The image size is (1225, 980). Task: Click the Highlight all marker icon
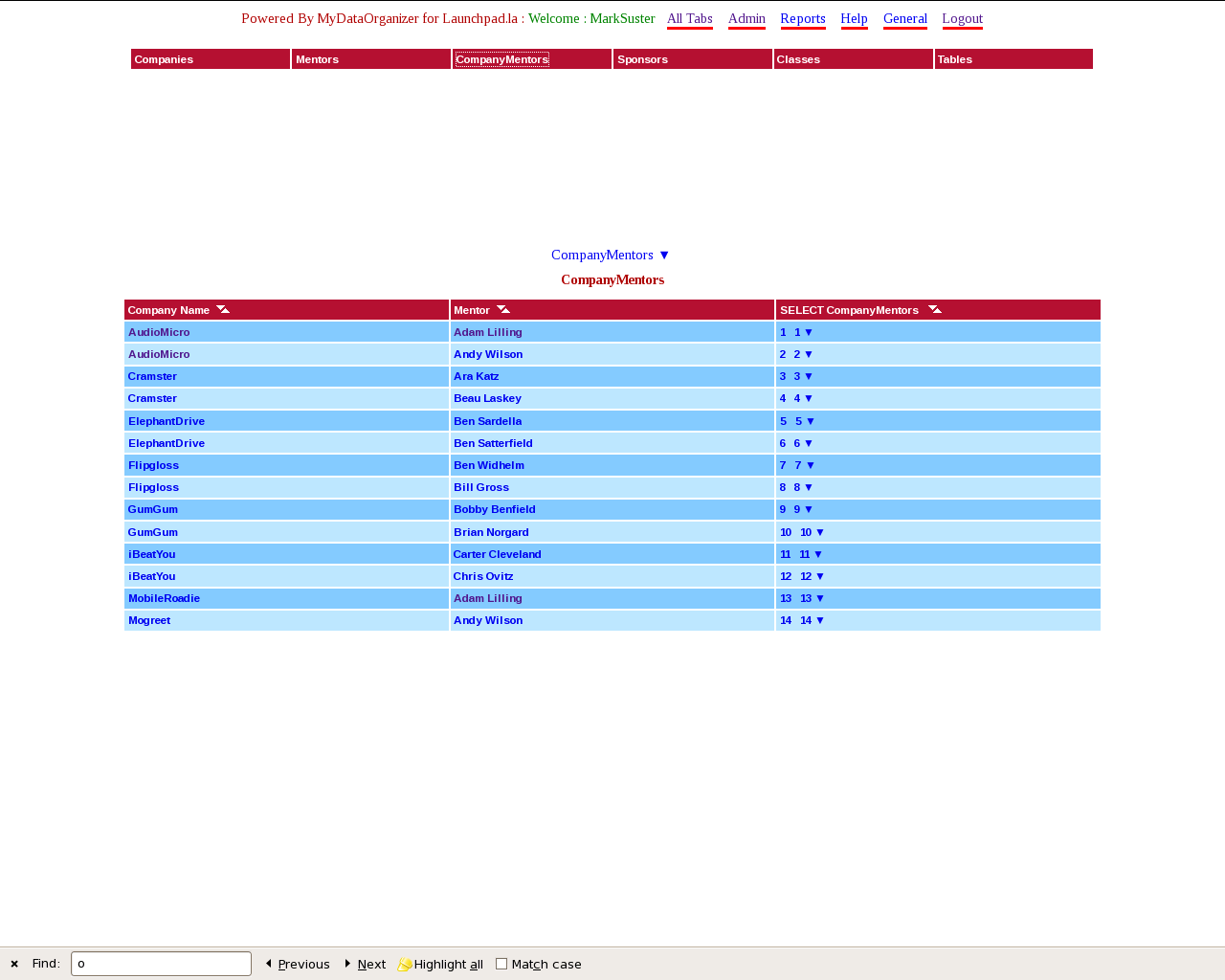coord(405,964)
